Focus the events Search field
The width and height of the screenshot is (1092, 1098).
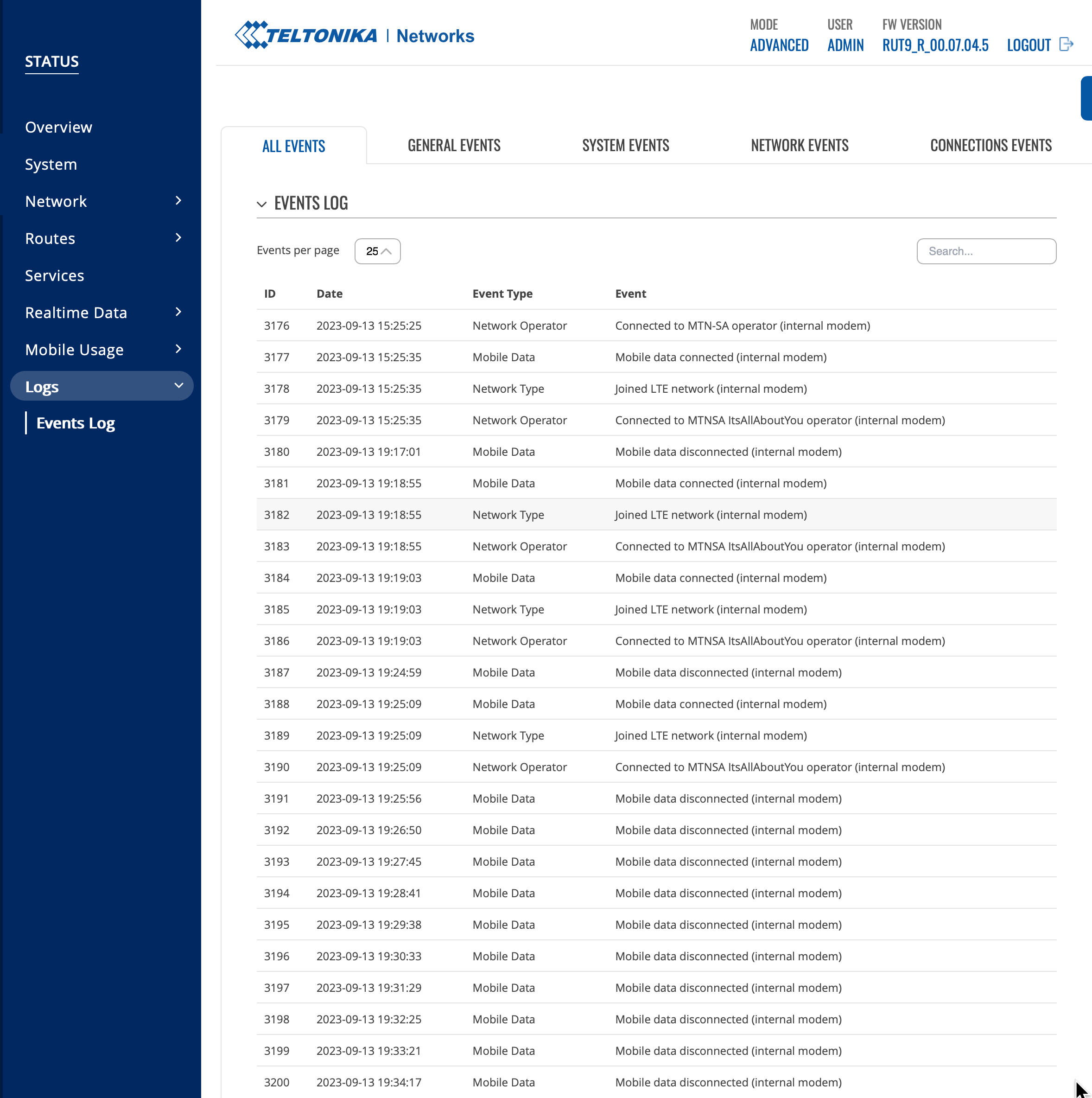[986, 251]
